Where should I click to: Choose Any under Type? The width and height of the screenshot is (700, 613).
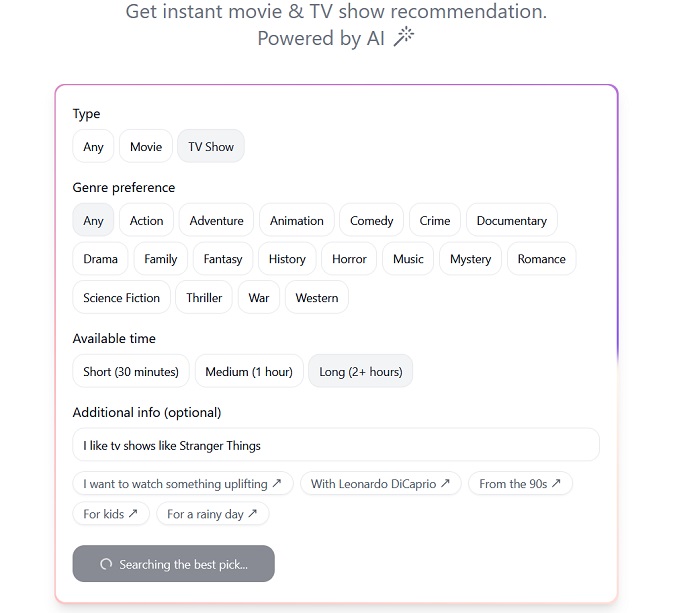[x=93, y=146]
